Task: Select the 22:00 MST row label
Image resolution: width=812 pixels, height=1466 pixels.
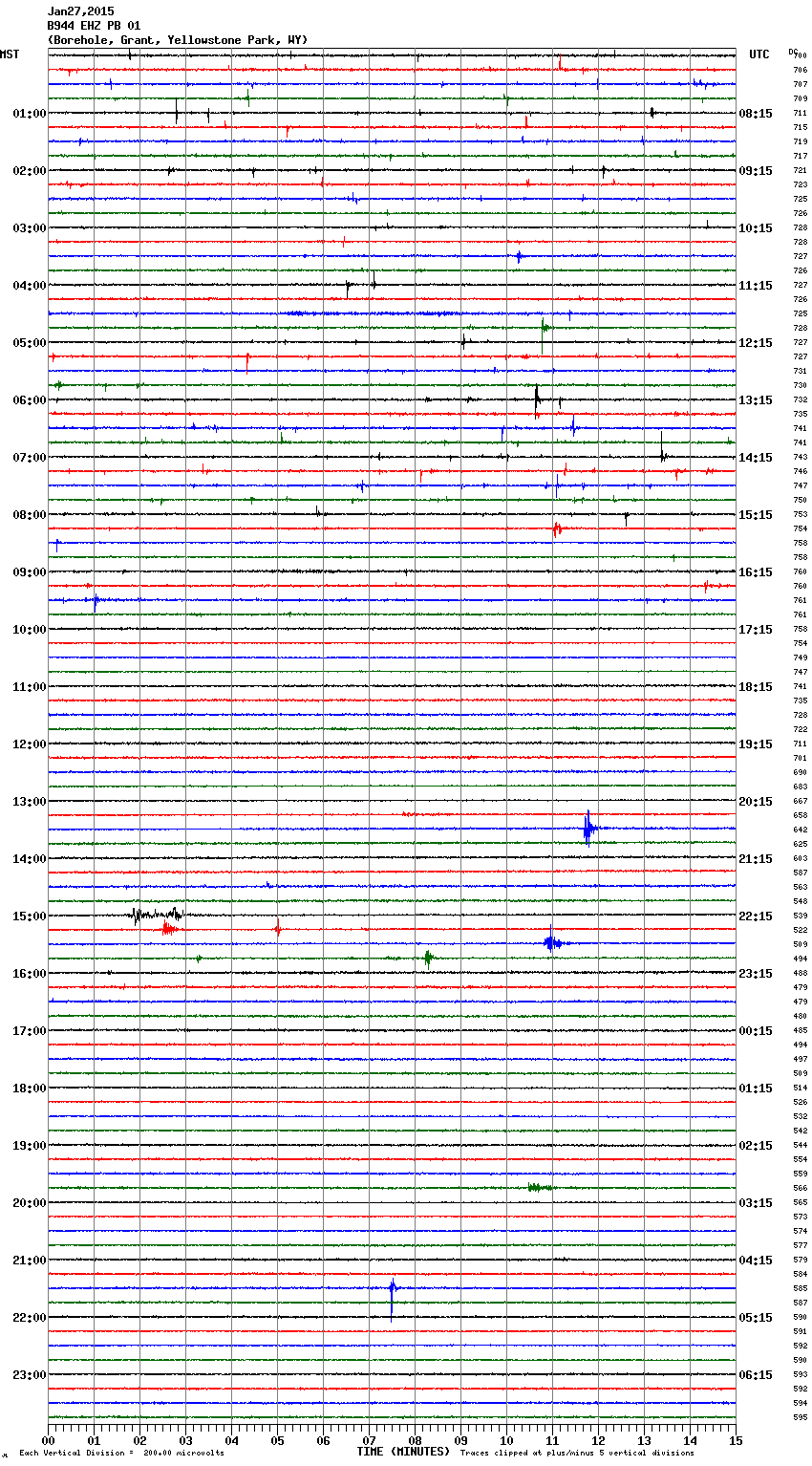Action: tap(29, 1318)
